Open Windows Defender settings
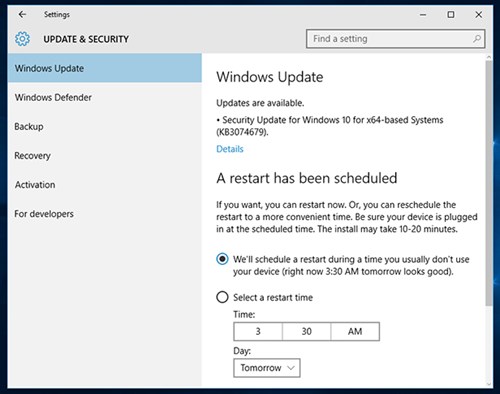The width and height of the screenshot is (500, 394). click(105, 97)
